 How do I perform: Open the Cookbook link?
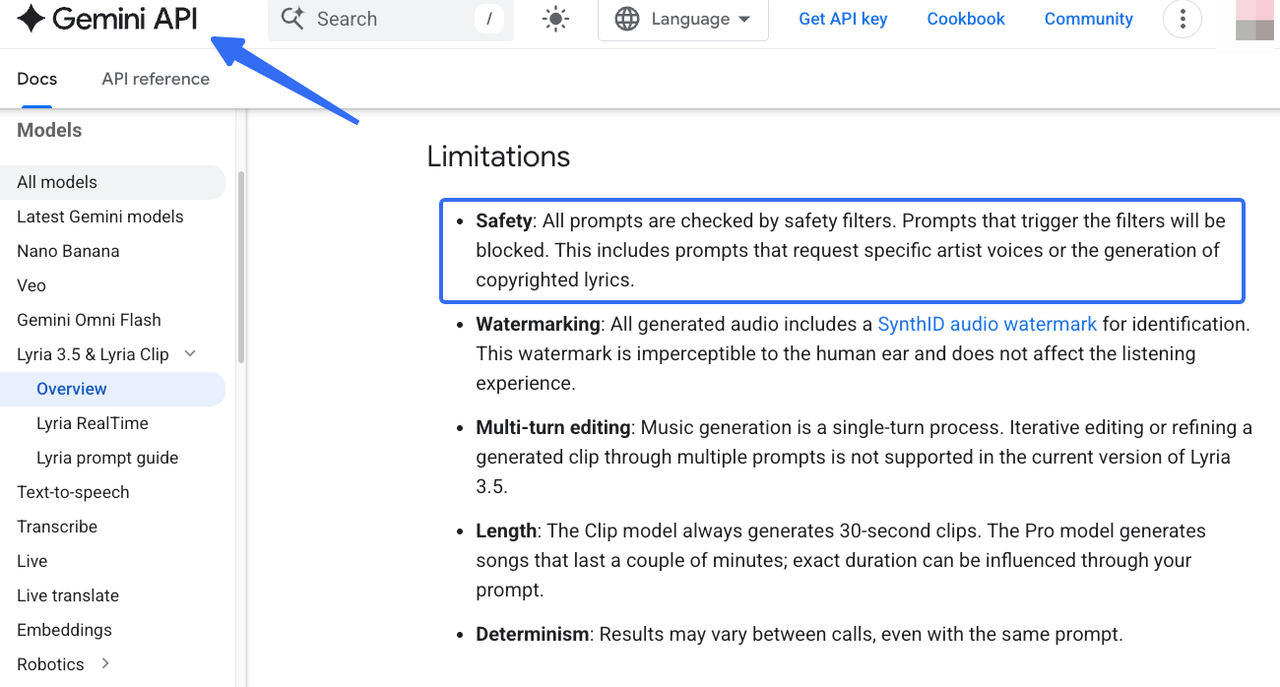pos(966,19)
